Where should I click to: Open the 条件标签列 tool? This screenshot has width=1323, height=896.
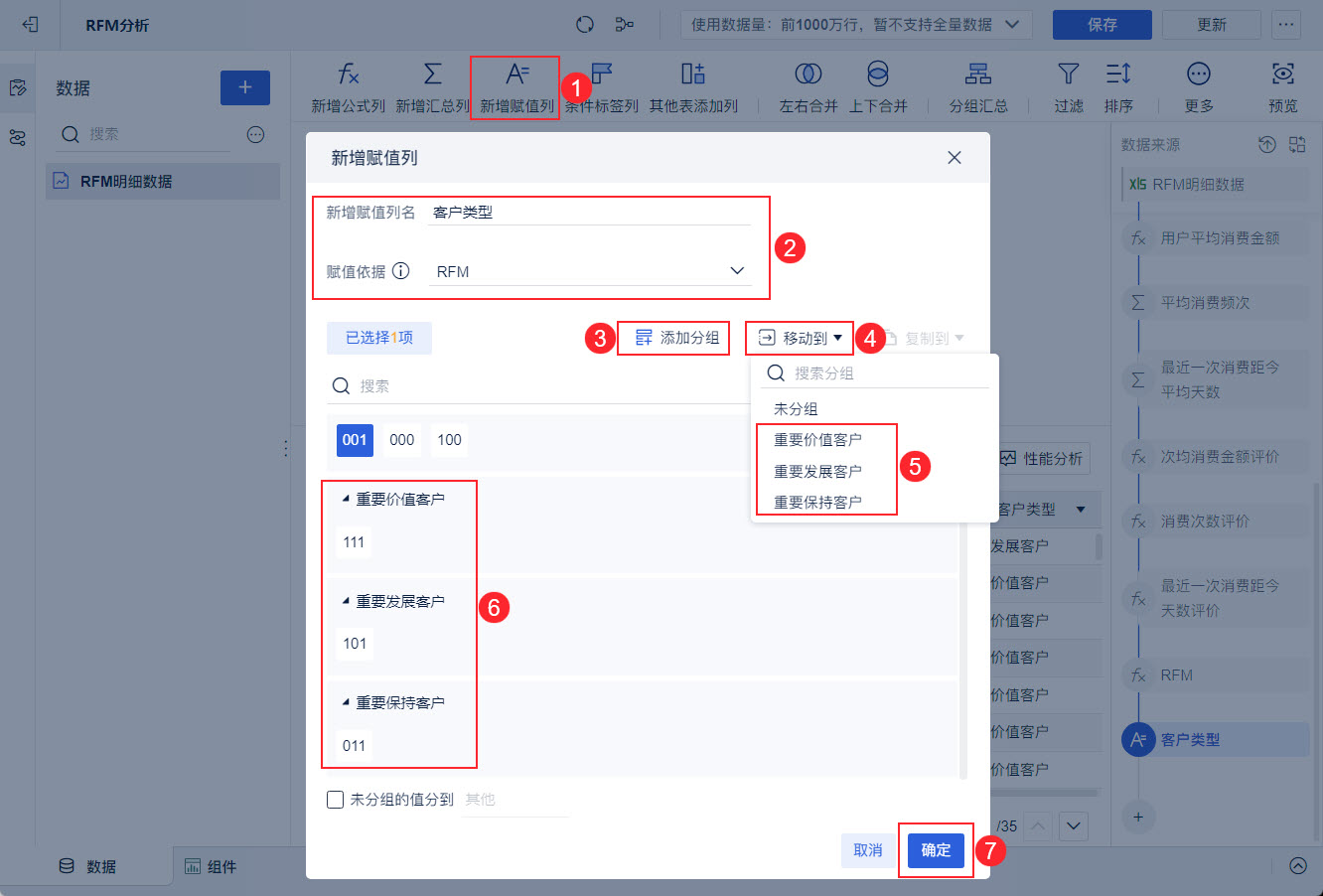602,87
